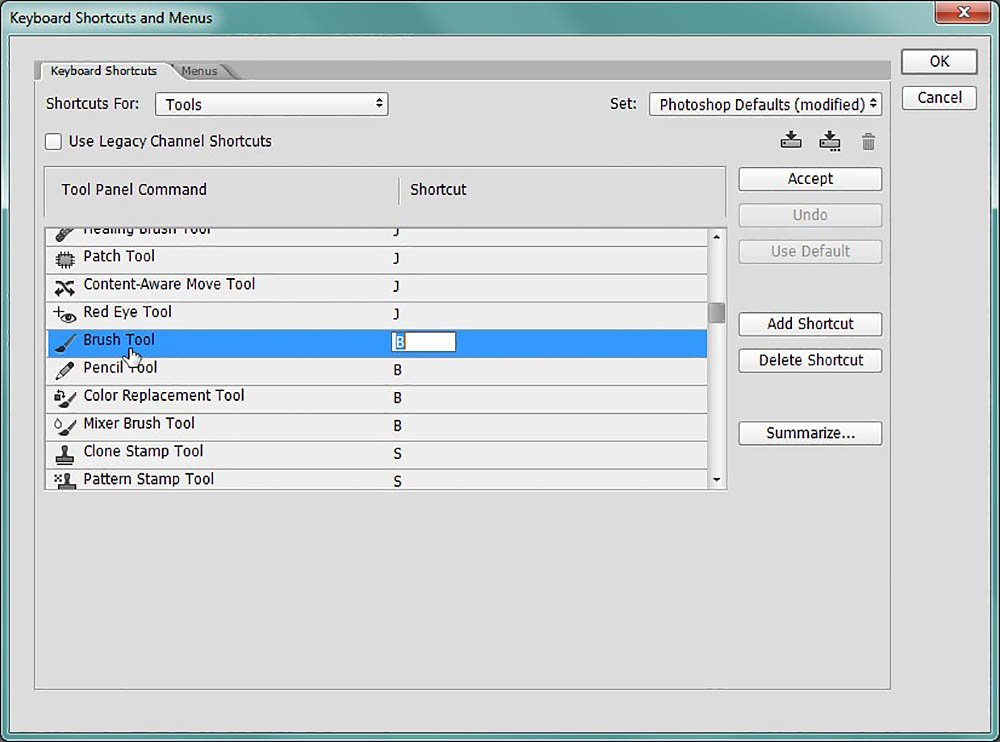Screen dimensions: 1000x742
Task: Select the Clone Stamp Tool row label
Action: tap(143, 451)
